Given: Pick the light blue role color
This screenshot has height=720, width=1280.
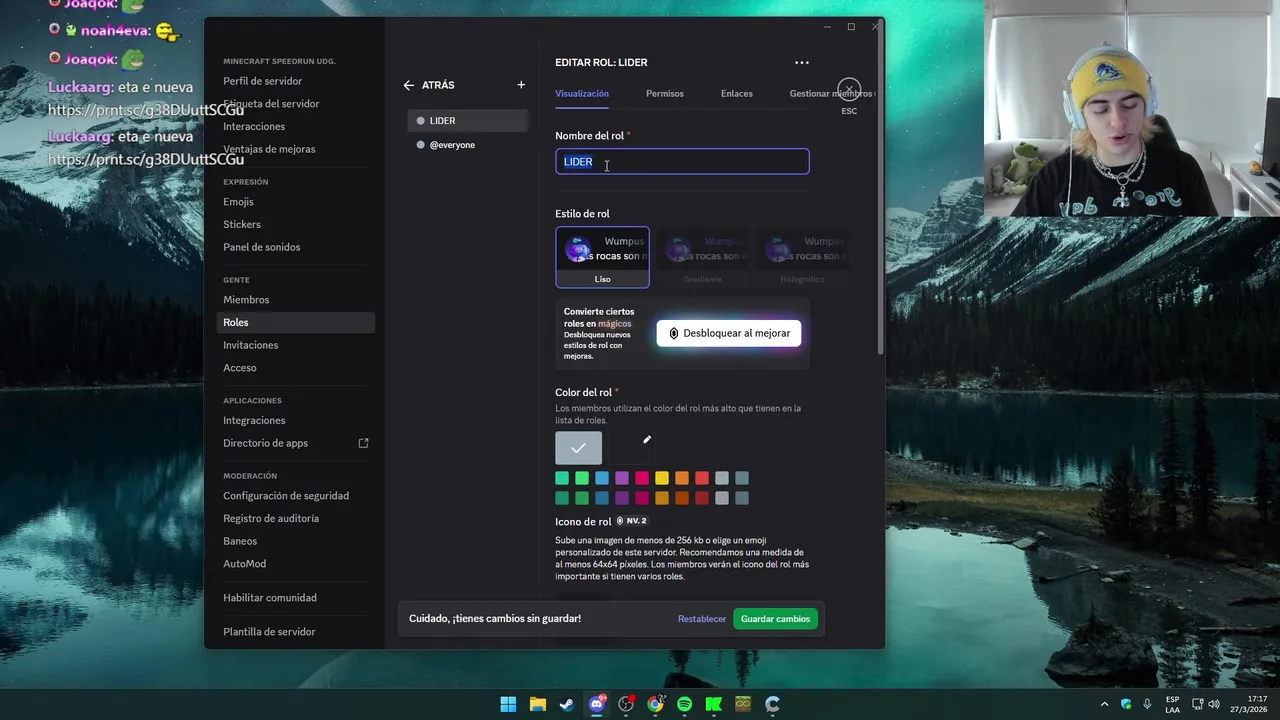Looking at the screenshot, I should pos(602,478).
